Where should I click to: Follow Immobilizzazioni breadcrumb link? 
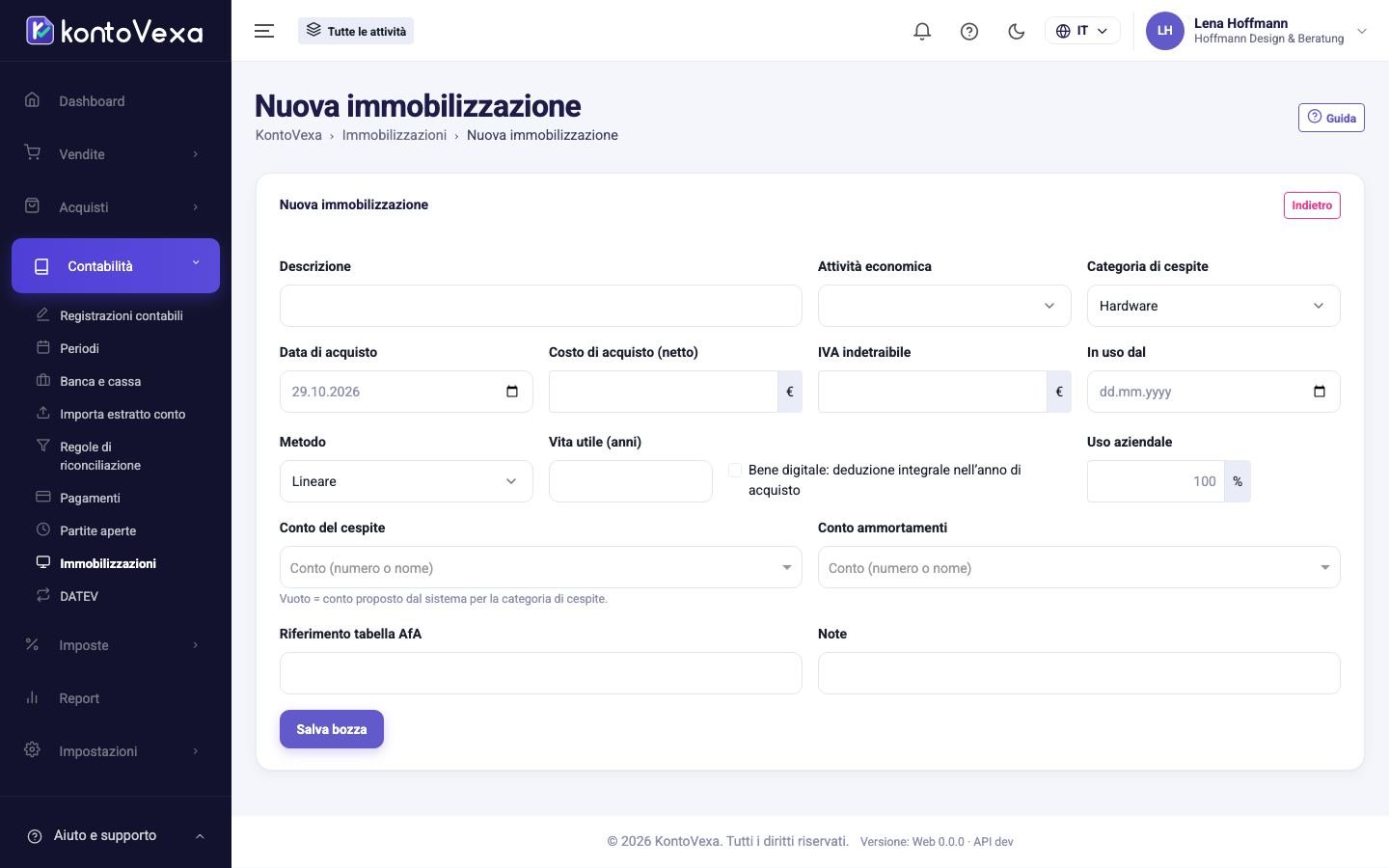point(395,135)
